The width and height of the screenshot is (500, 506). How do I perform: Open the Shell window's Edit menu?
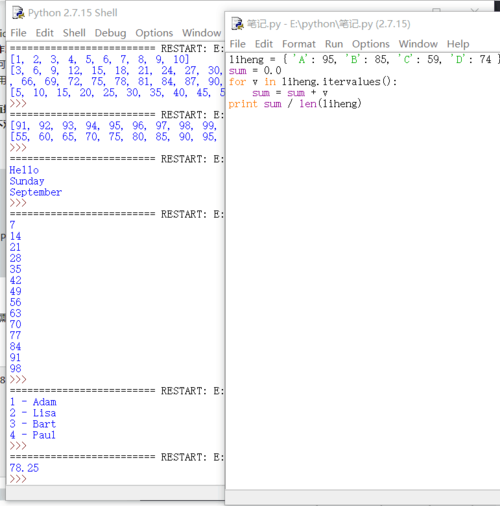[x=45, y=33]
